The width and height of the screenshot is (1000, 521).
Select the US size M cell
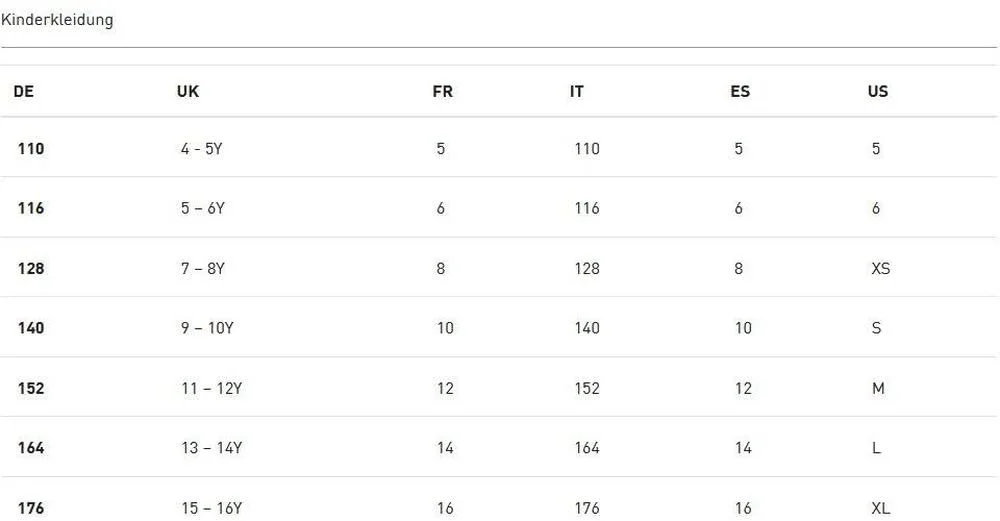pos(878,388)
